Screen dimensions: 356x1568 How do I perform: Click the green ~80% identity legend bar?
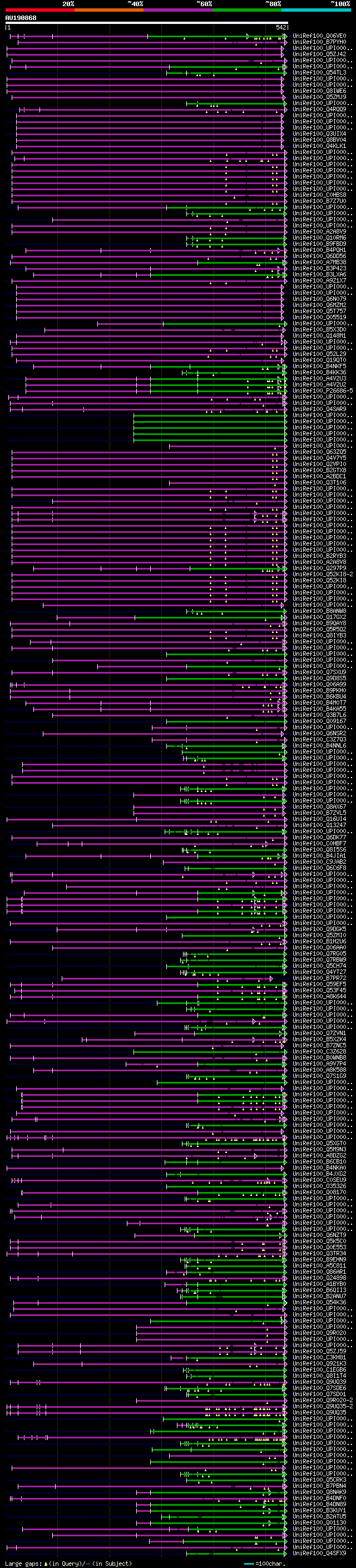[247, 11]
